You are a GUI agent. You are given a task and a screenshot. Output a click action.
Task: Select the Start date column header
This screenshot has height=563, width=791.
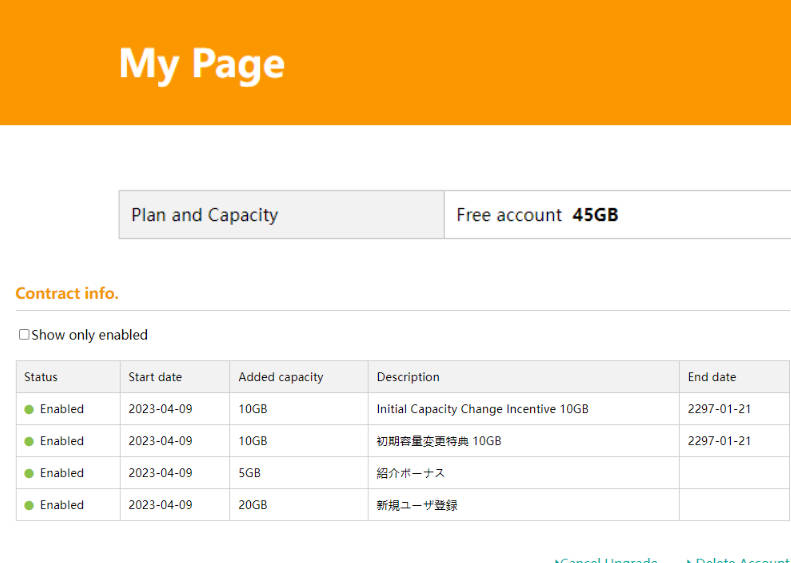pyautogui.click(x=155, y=377)
